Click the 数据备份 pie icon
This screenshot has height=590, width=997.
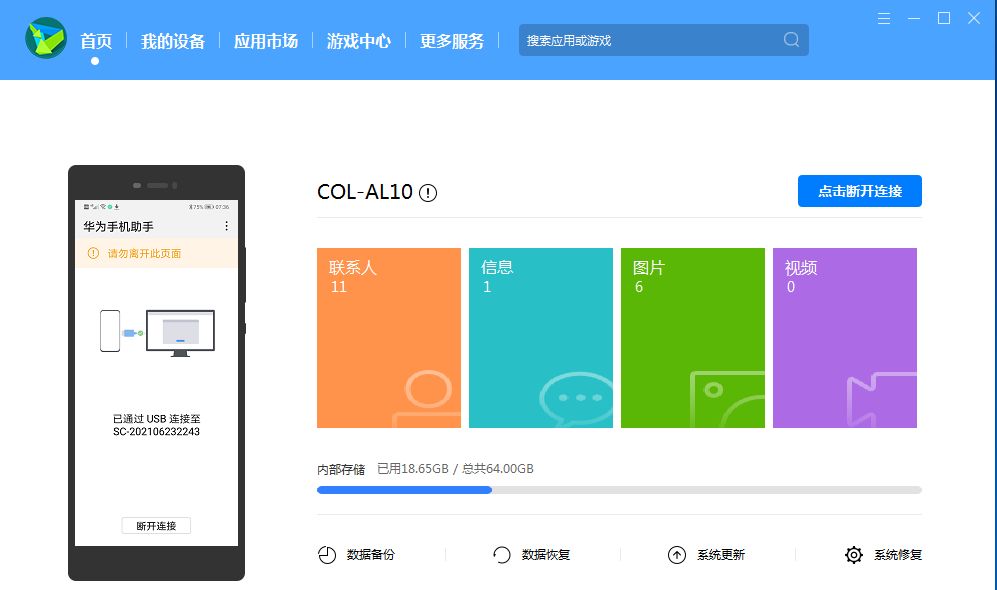pyautogui.click(x=327, y=555)
